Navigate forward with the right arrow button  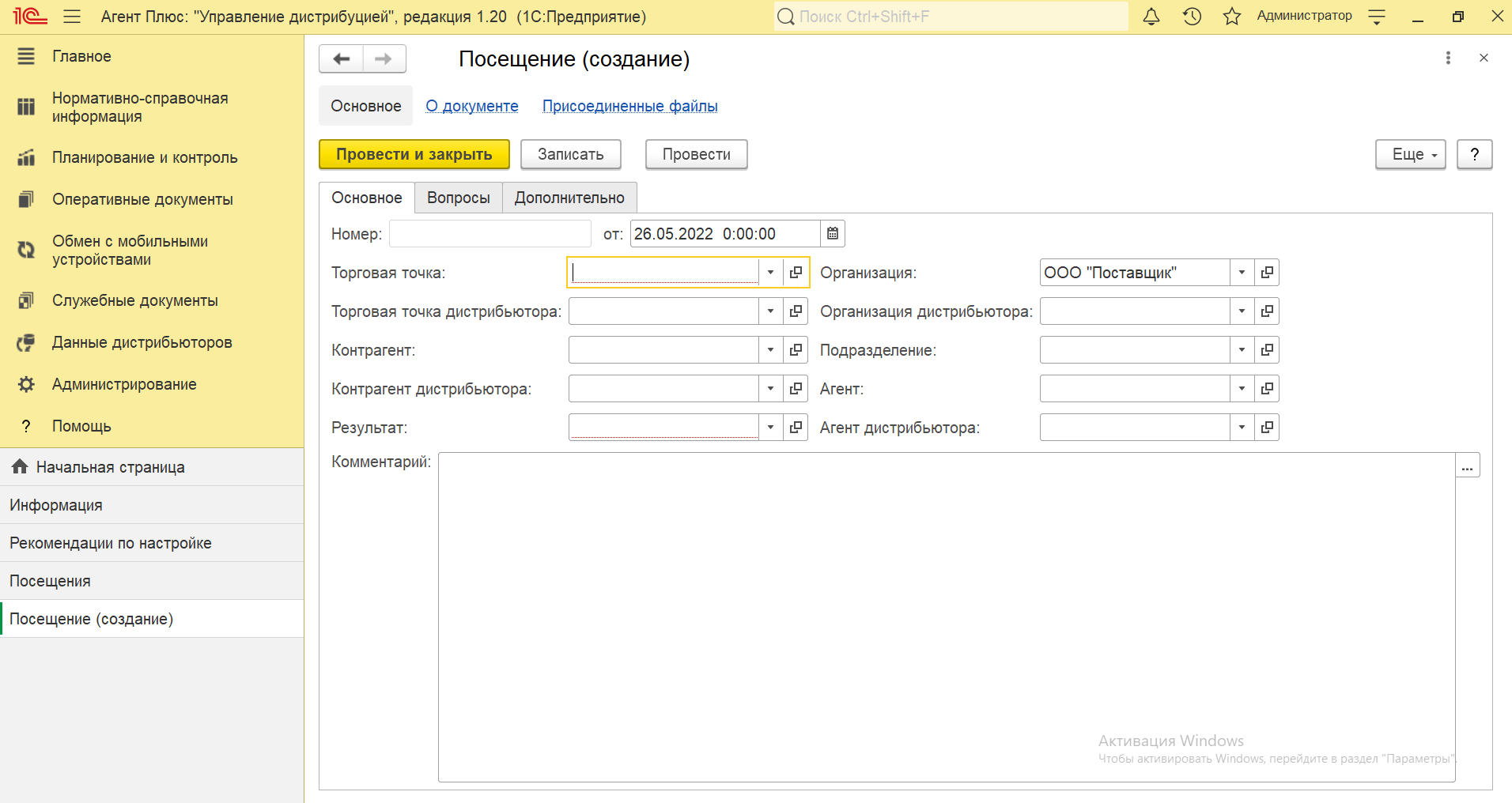click(x=384, y=58)
